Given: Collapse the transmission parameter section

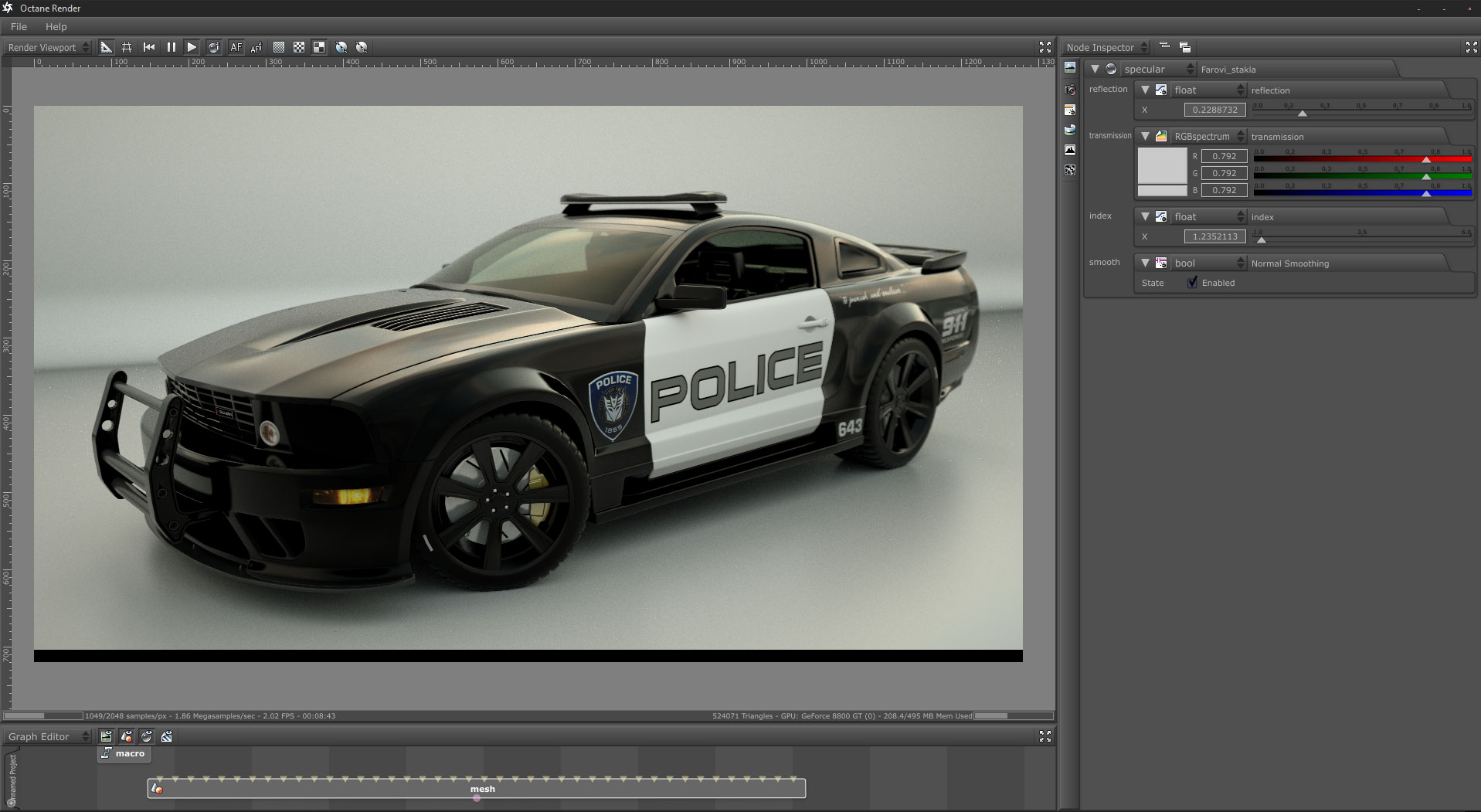Looking at the screenshot, I should 1146,136.
